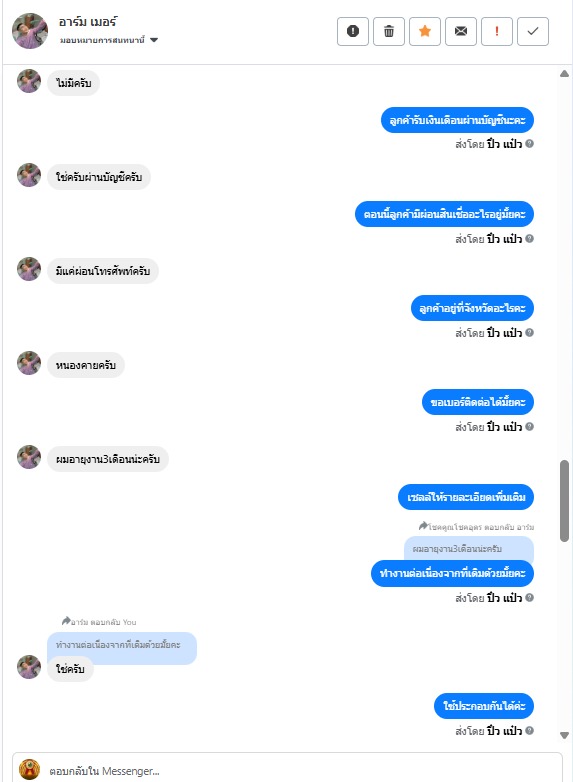Mark conversation with the orange star
Viewport: 573px width, 782px height.
pyautogui.click(x=425, y=31)
